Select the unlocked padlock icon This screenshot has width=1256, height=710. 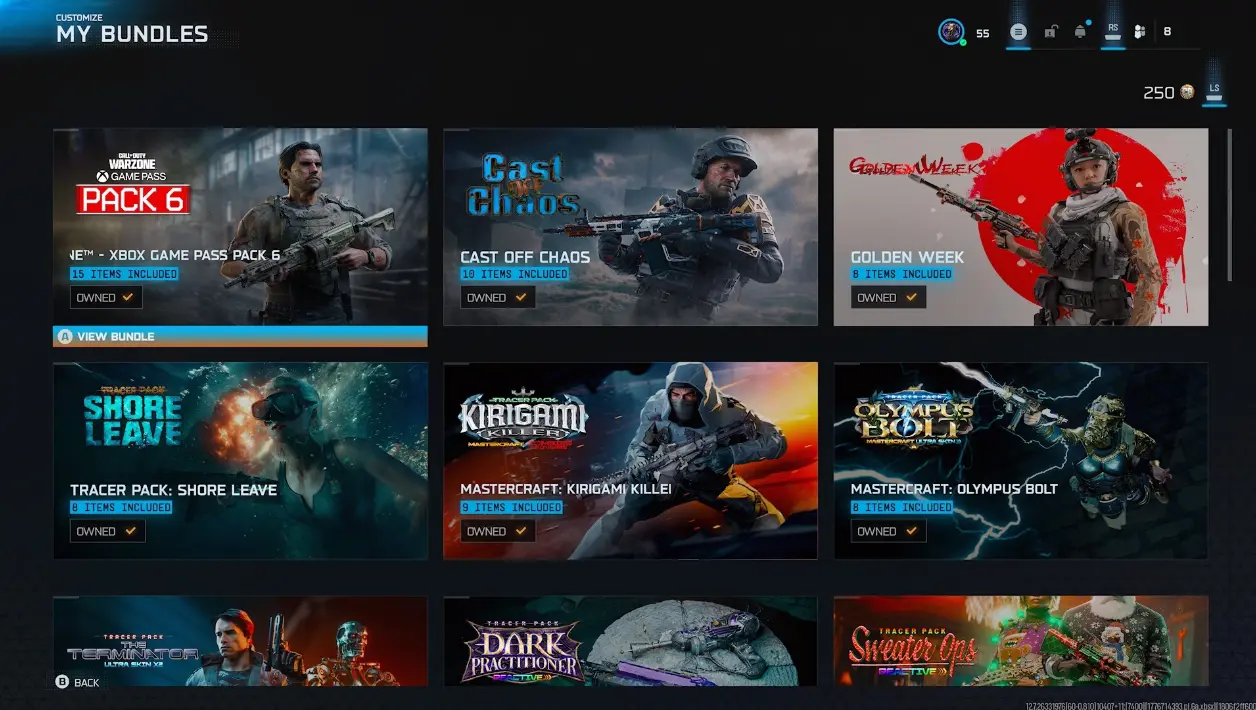click(x=1050, y=33)
